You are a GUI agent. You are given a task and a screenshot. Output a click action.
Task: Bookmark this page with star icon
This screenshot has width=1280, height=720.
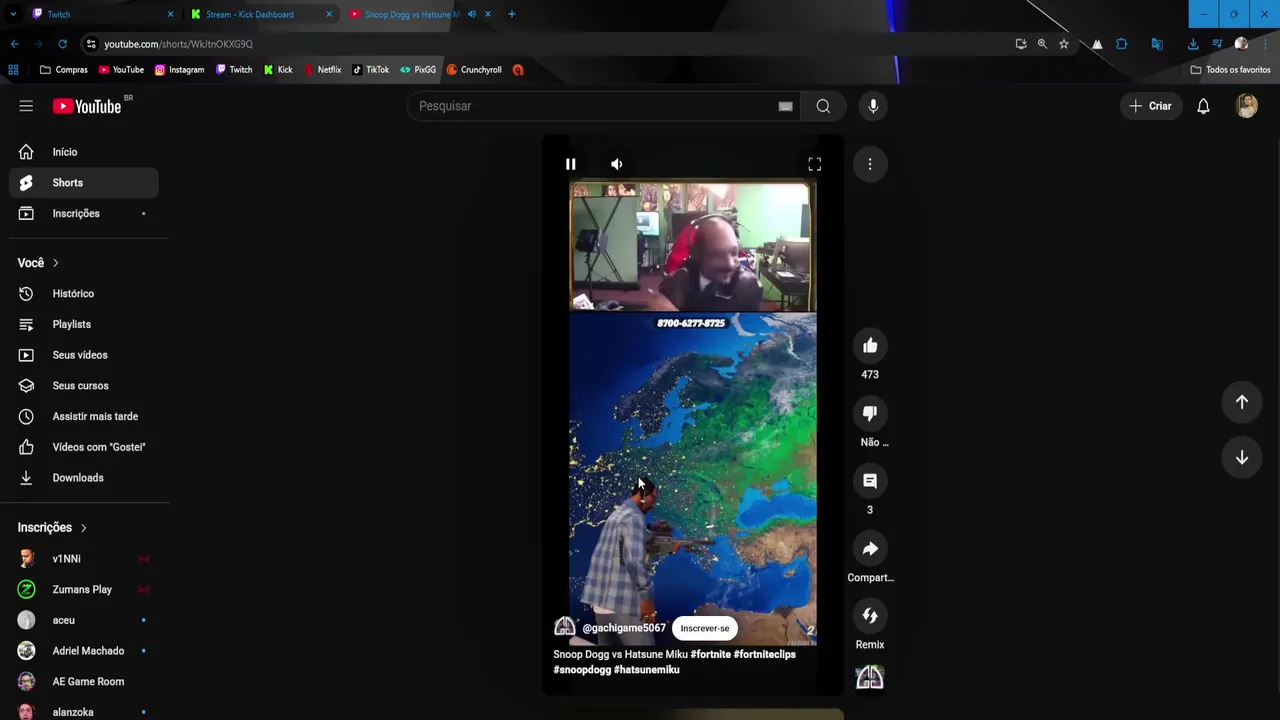1064,44
